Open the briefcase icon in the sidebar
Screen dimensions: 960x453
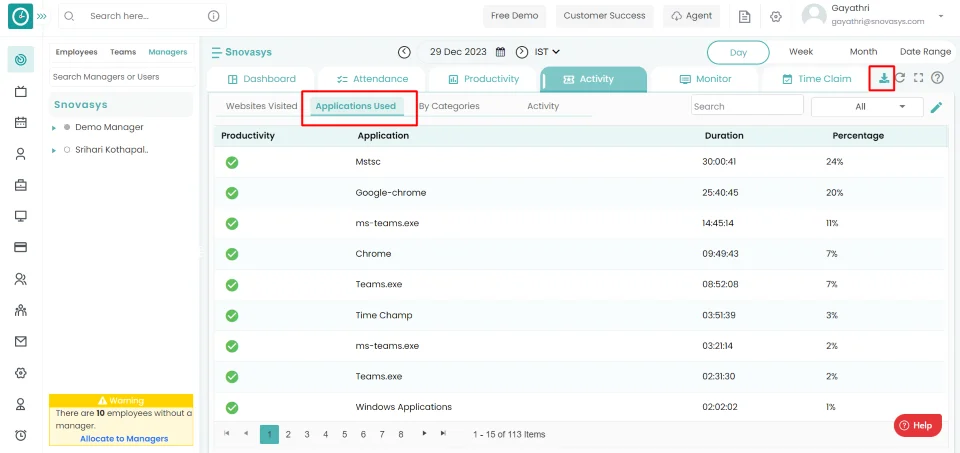(x=21, y=185)
